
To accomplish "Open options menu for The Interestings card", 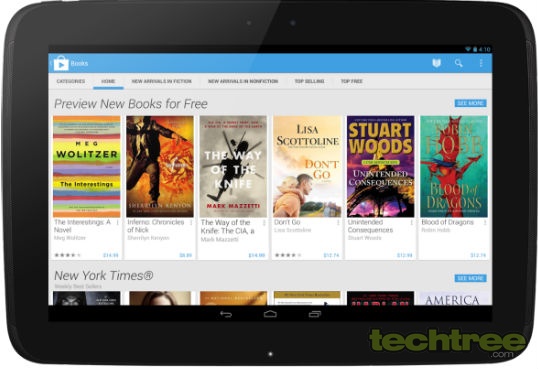I will tap(117, 223).
